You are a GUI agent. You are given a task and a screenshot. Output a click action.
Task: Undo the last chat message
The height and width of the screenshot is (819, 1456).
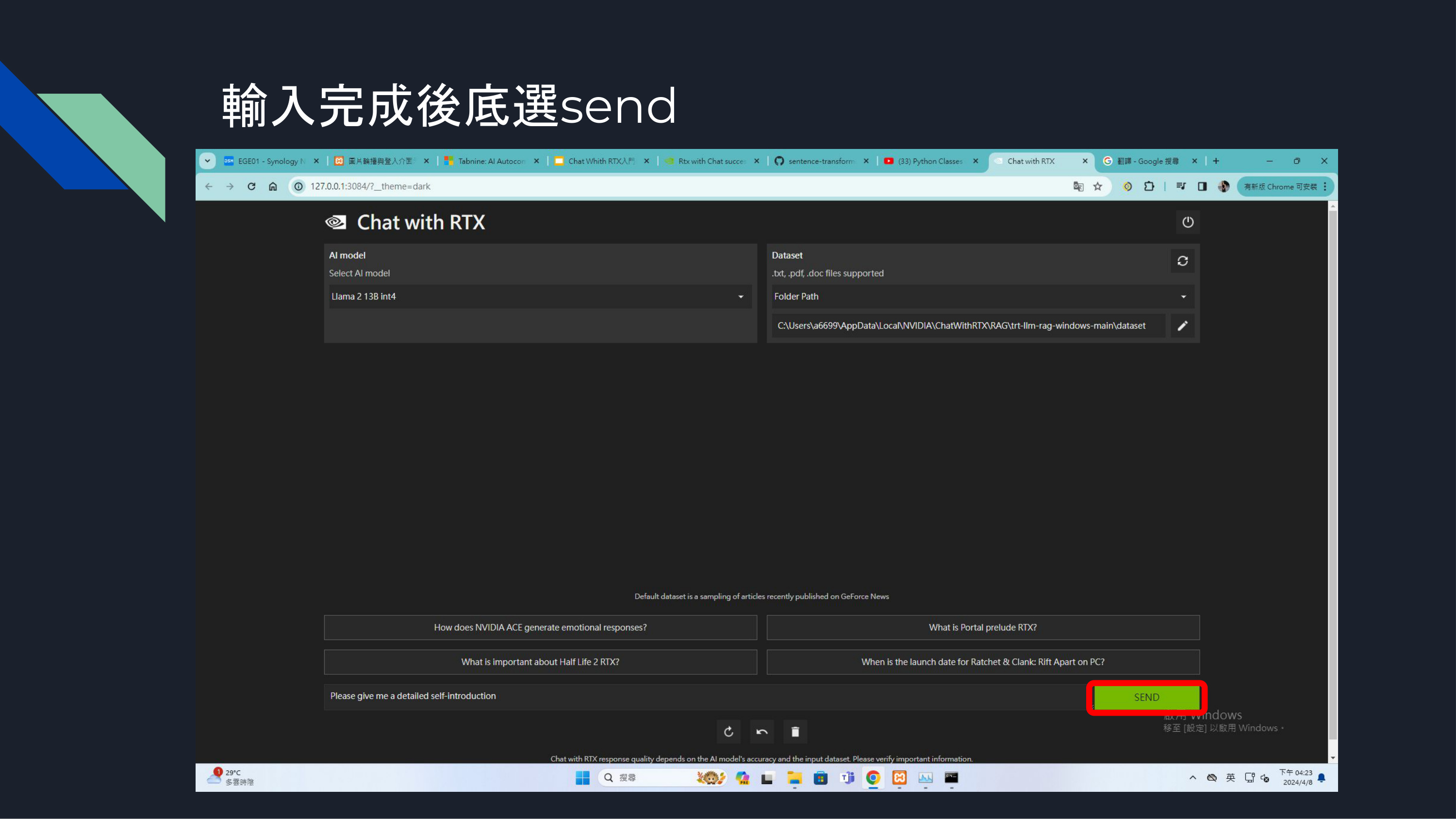[762, 732]
